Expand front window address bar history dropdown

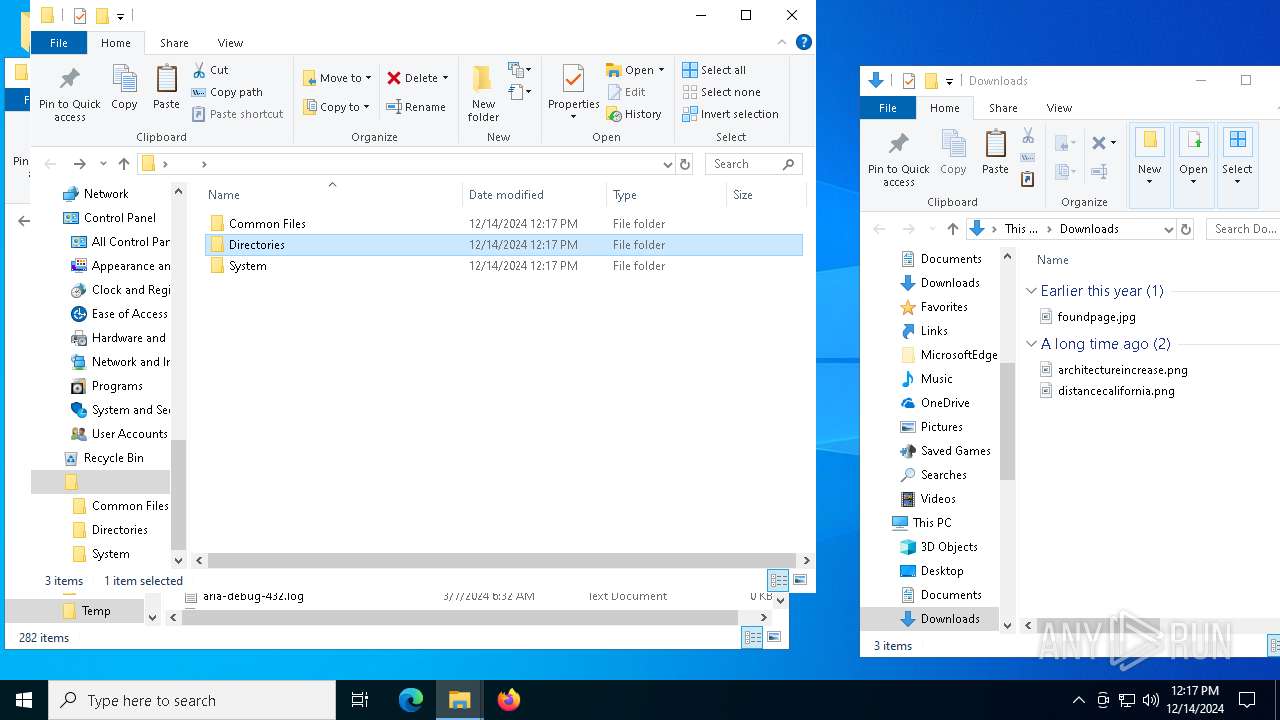[668, 164]
